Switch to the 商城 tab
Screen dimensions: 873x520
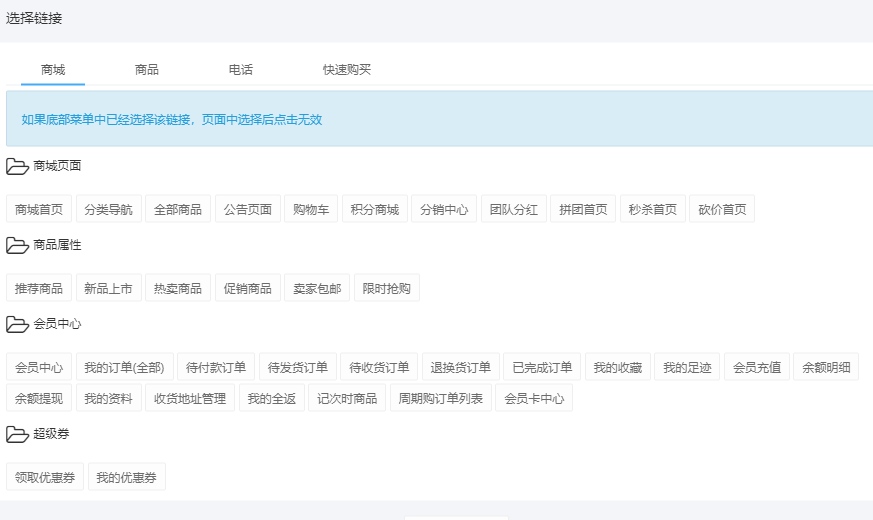pos(53,70)
